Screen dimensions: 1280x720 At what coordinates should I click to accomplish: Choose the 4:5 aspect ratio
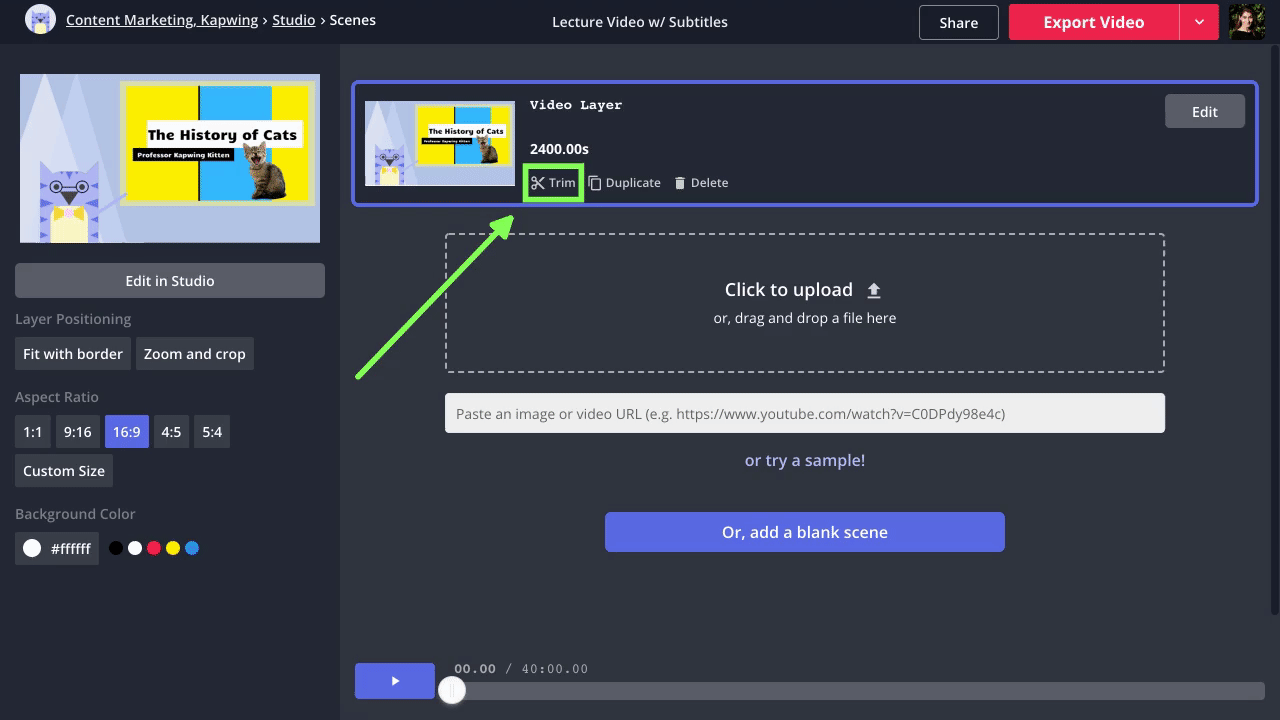(171, 432)
